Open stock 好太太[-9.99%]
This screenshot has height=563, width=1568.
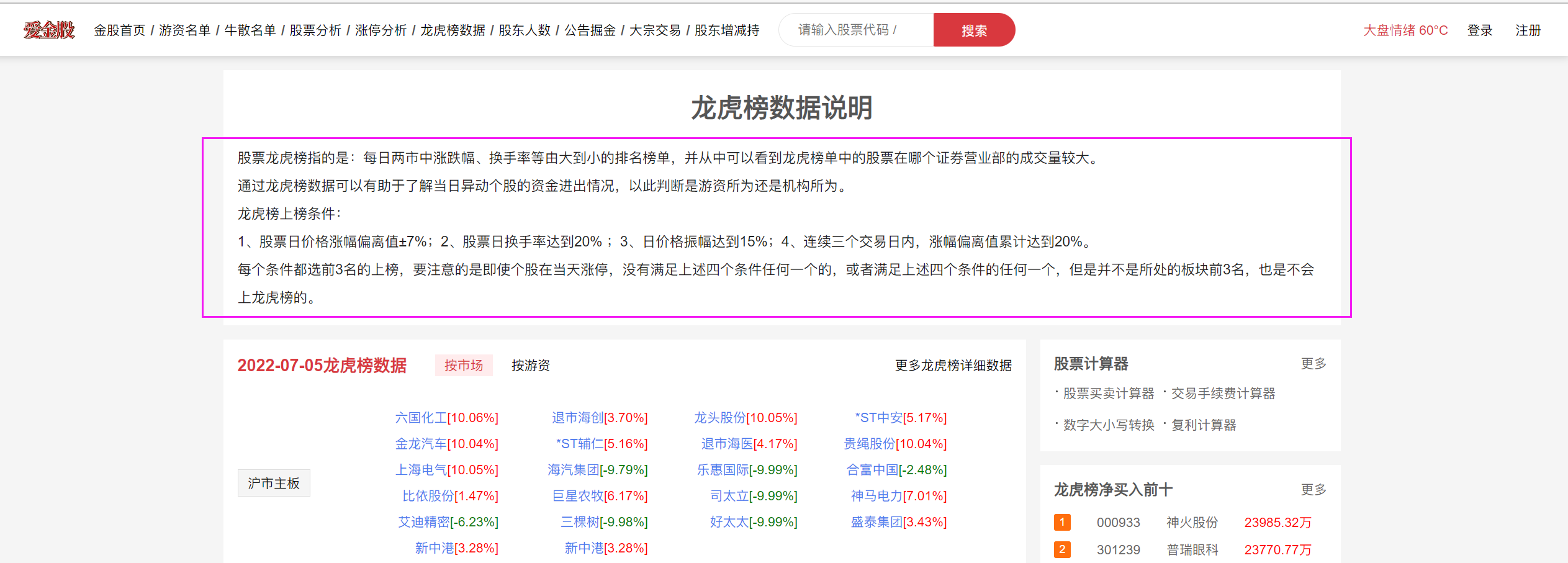click(x=754, y=522)
